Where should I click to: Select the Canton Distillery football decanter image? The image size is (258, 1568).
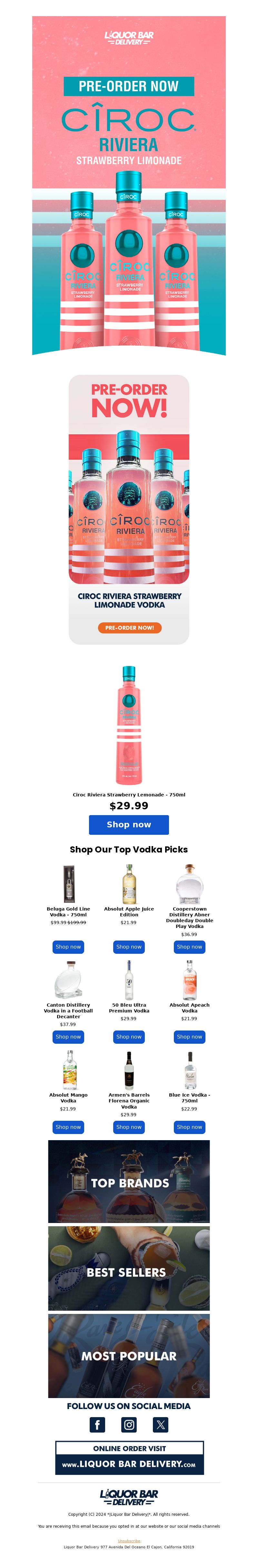68,980
